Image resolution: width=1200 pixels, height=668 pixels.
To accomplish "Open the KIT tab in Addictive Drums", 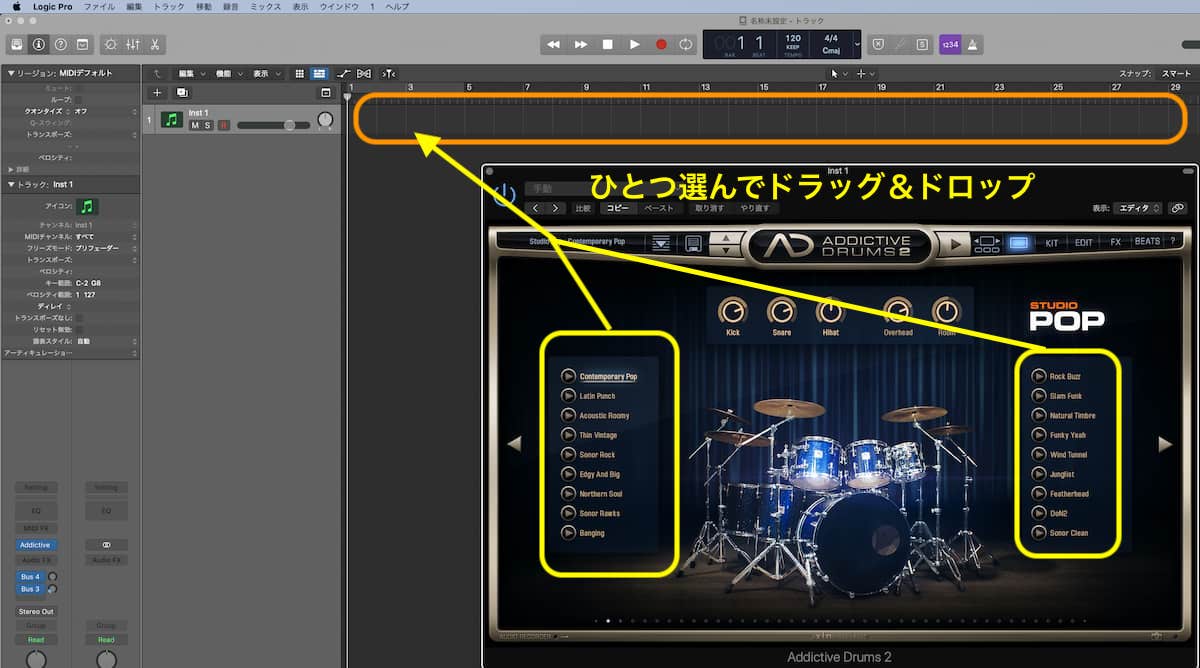I will tap(1052, 242).
